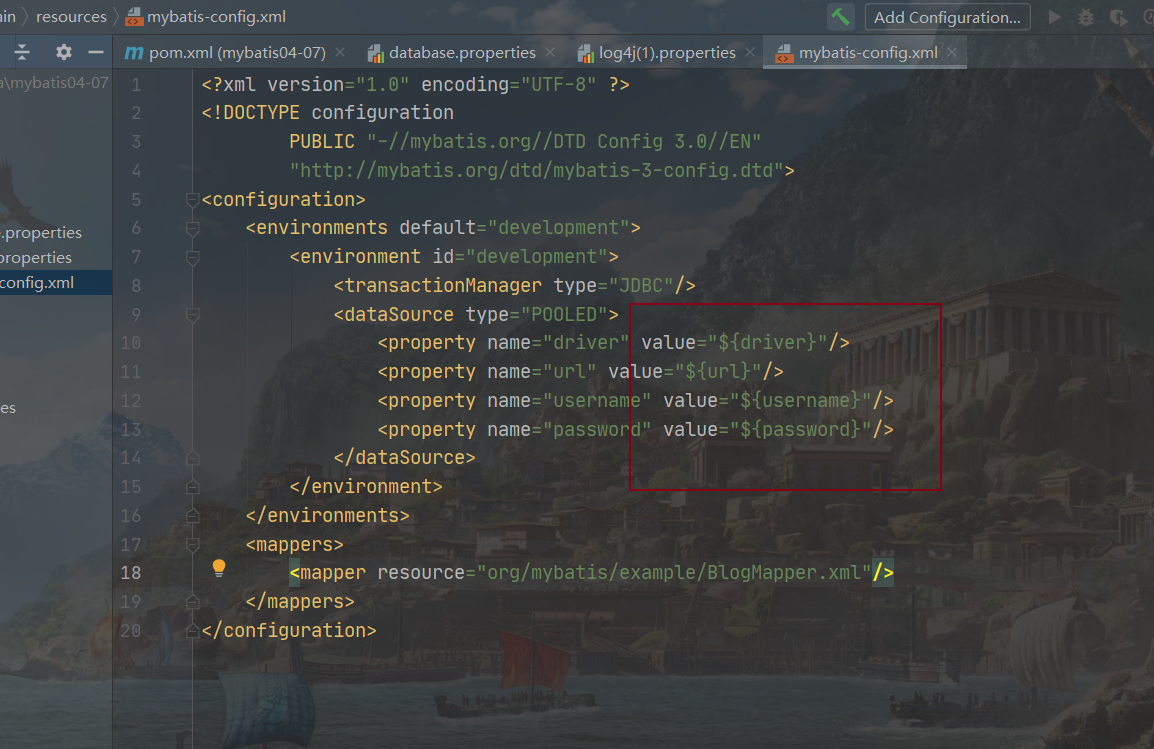Click the XML file icon in breadcrumb
Viewport: 1154px width, 749px height.
134,16
